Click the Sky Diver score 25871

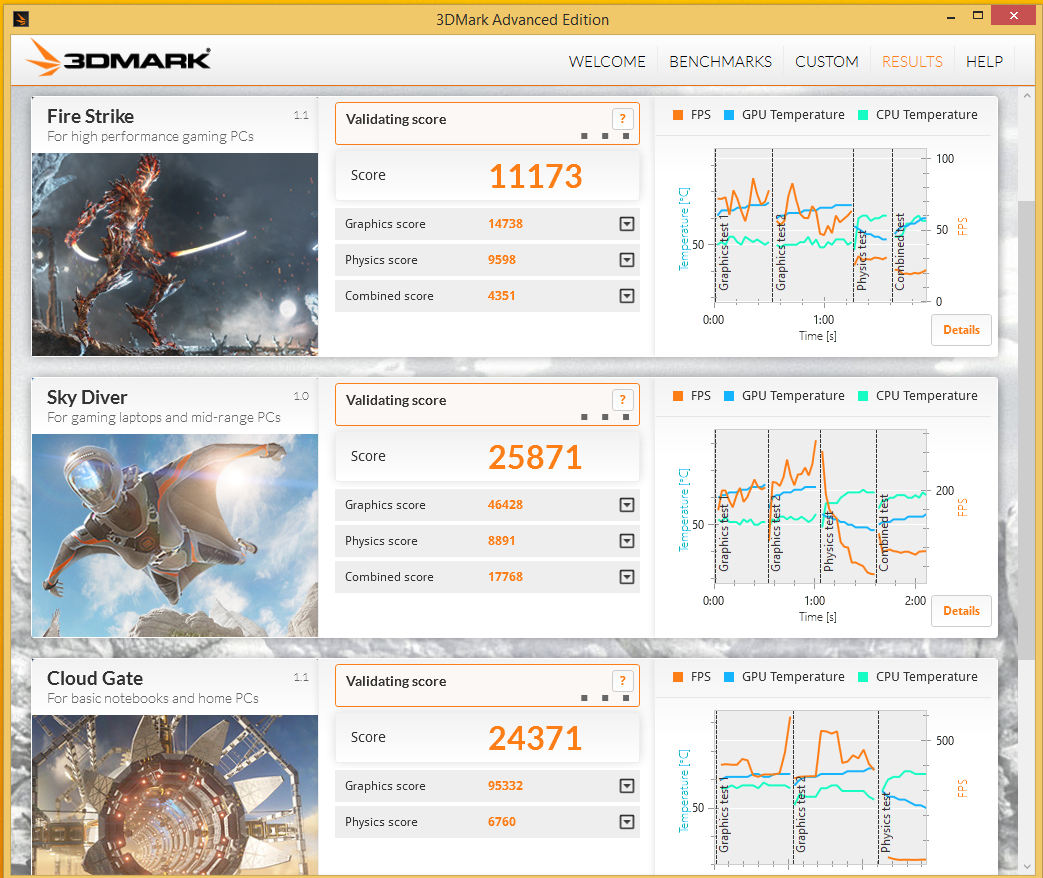point(535,458)
